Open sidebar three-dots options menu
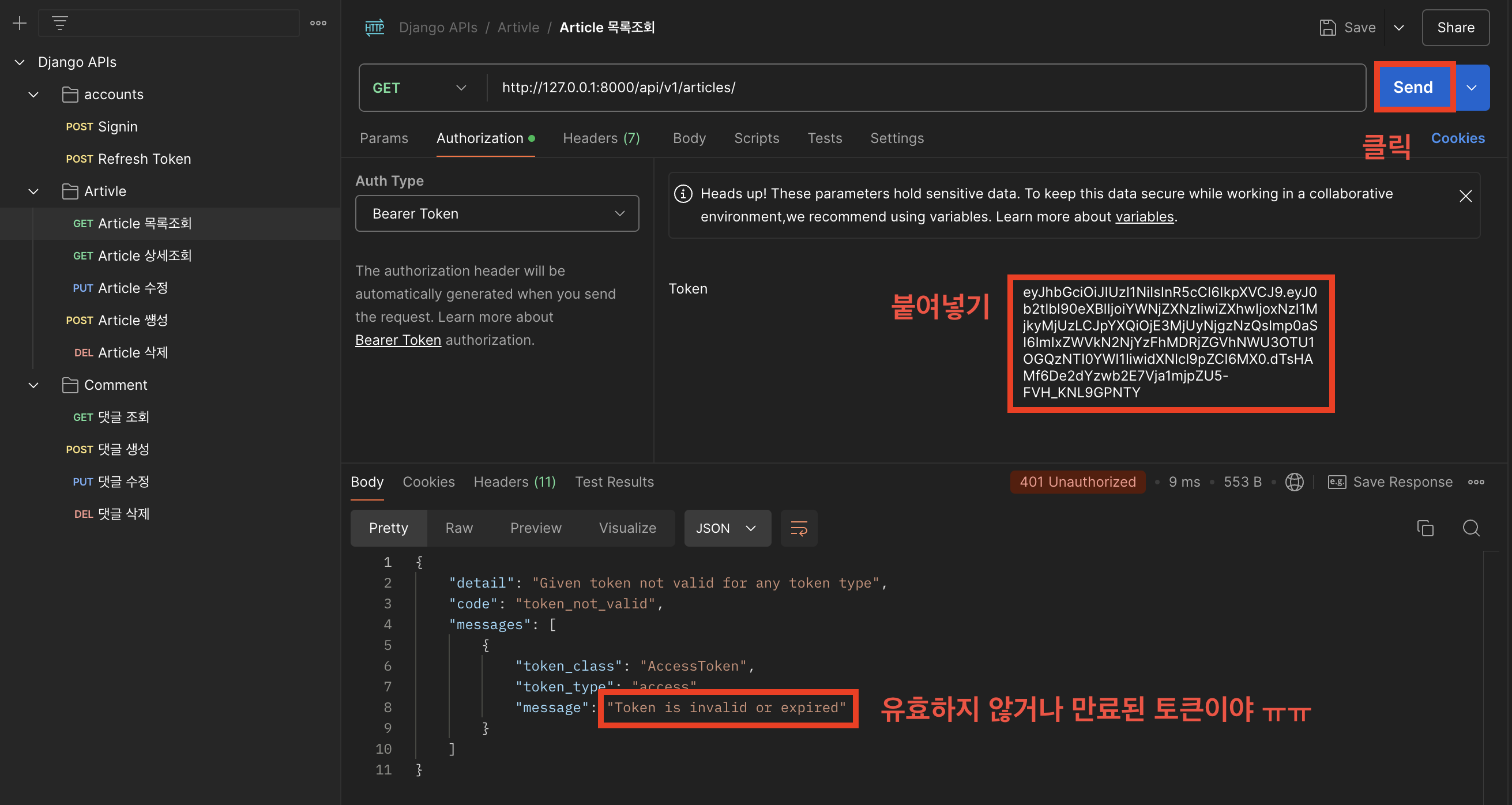 (318, 23)
